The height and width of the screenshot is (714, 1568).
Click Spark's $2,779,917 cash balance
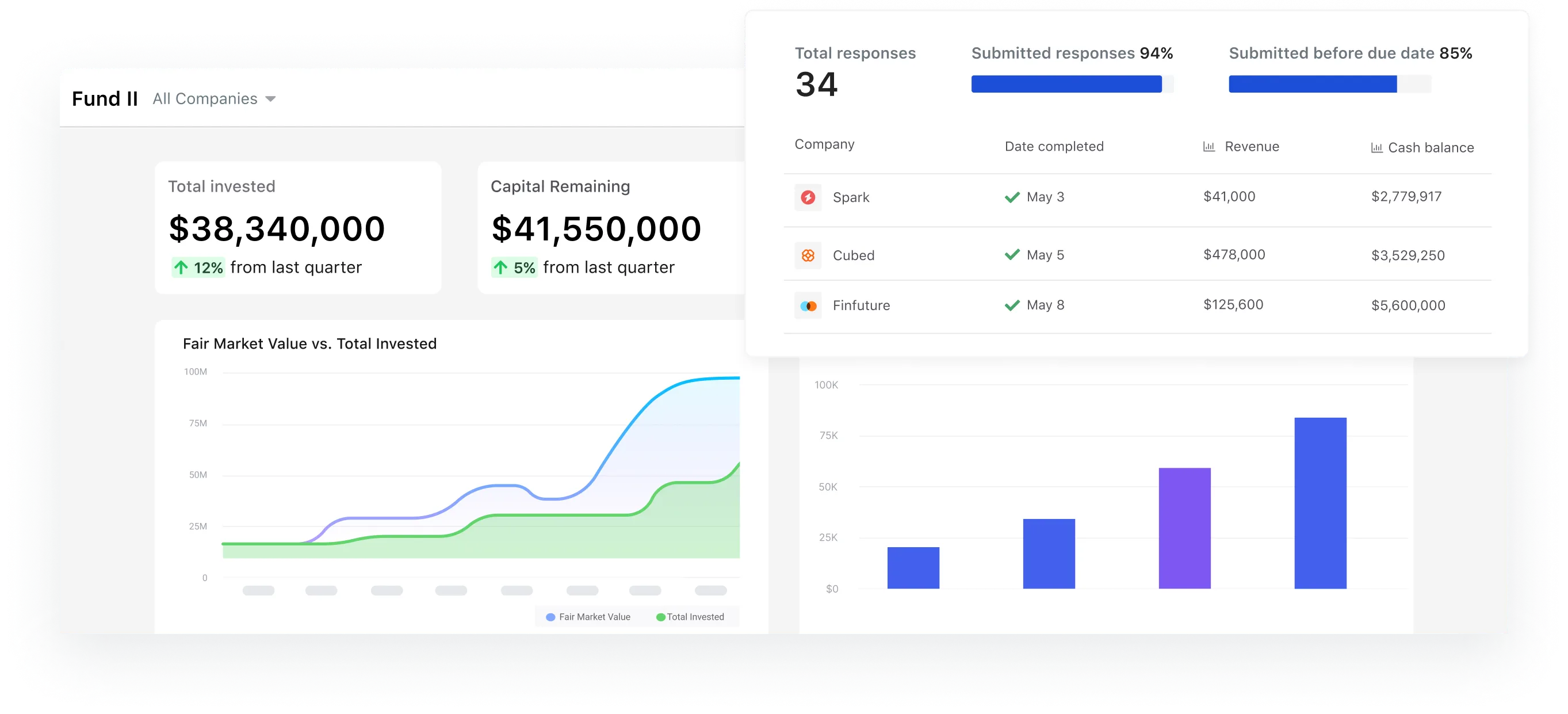point(1406,197)
